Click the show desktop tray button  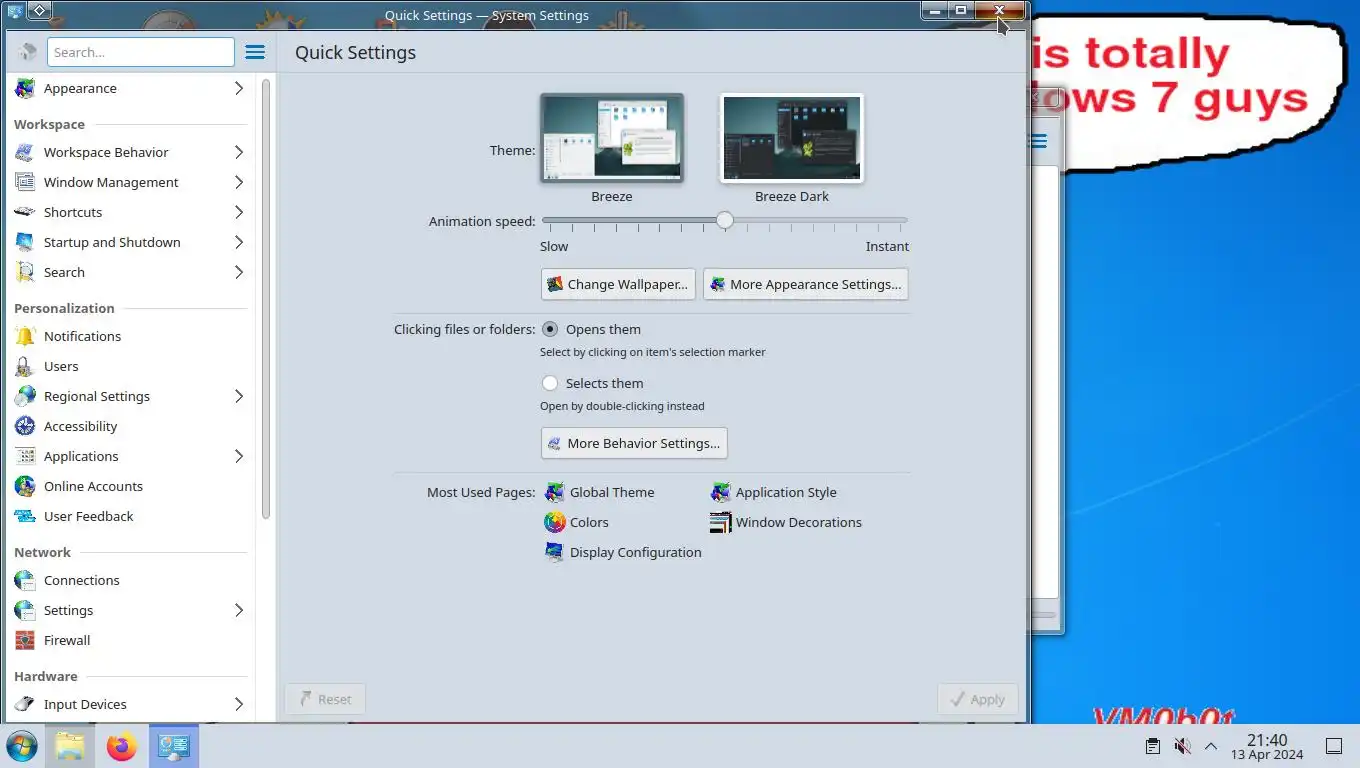tap(1333, 746)
